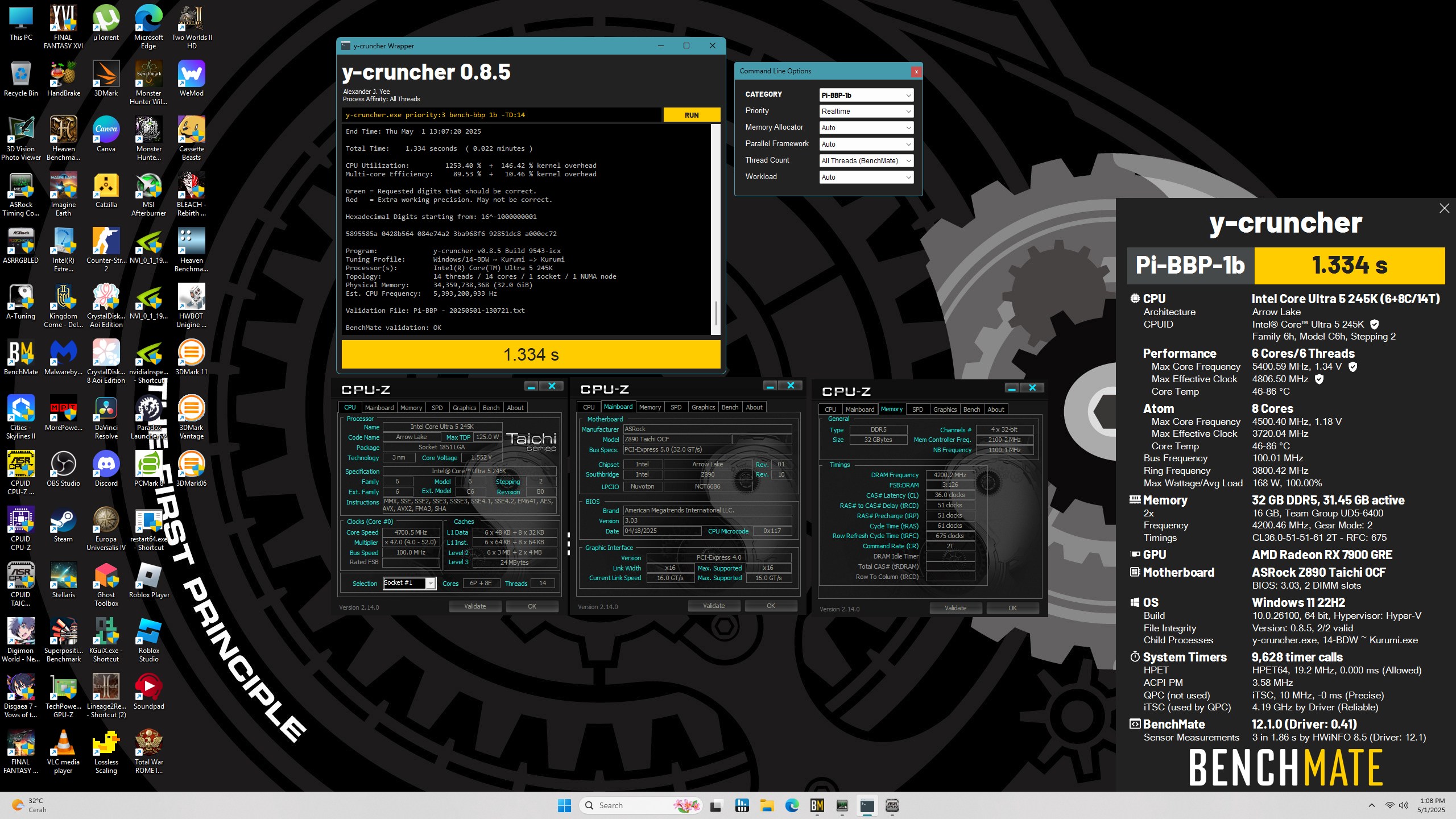Launch TechPowerUp GPU-Z shortcut
Viewport: 1456px width, 819px height.
click(64, 696)
